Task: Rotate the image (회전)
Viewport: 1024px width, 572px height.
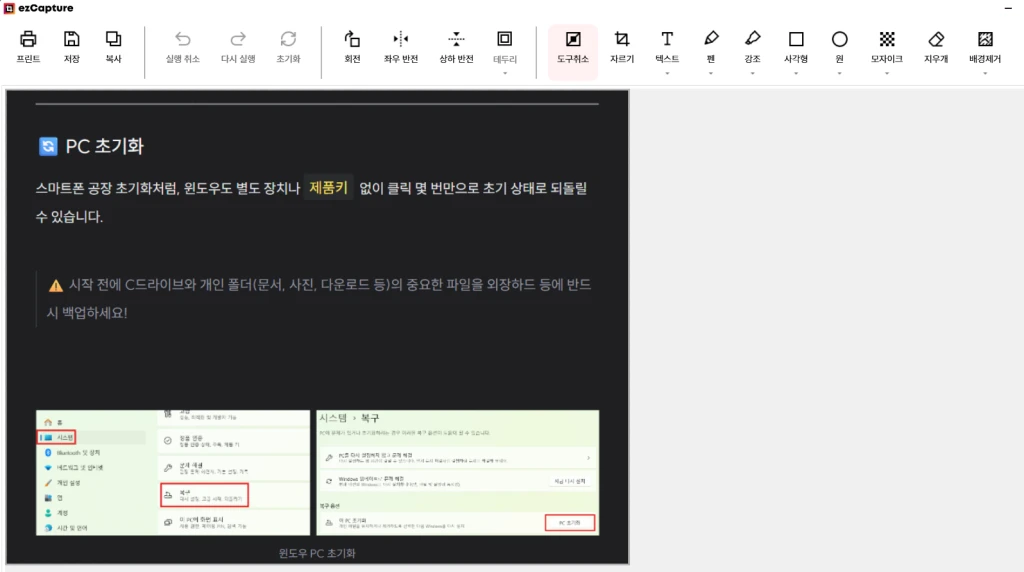Action: (x=352, y=47)
